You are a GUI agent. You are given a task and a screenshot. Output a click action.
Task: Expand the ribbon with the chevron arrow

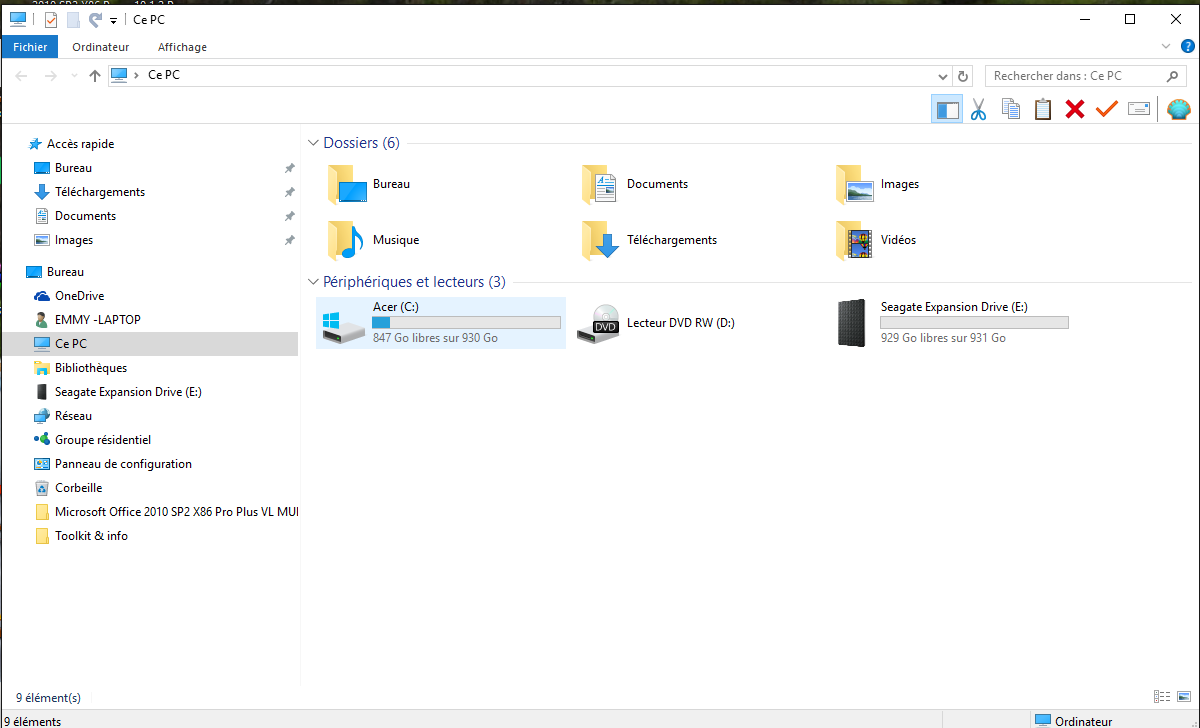[1166, 47]
